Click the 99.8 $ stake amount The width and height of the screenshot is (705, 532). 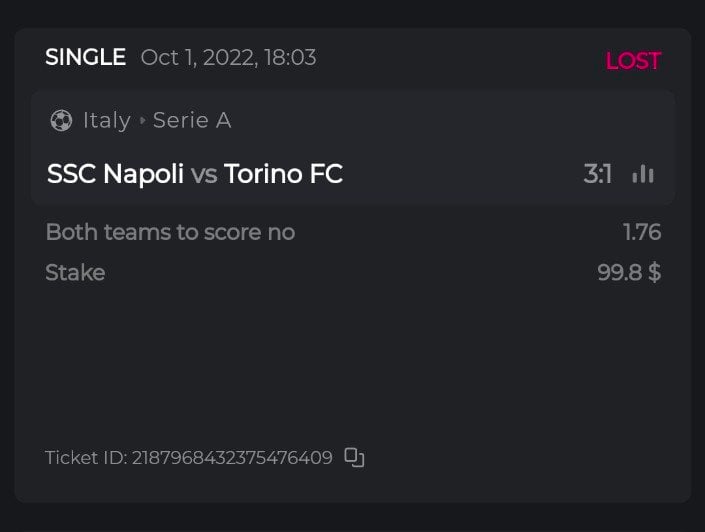click(629, 272)
